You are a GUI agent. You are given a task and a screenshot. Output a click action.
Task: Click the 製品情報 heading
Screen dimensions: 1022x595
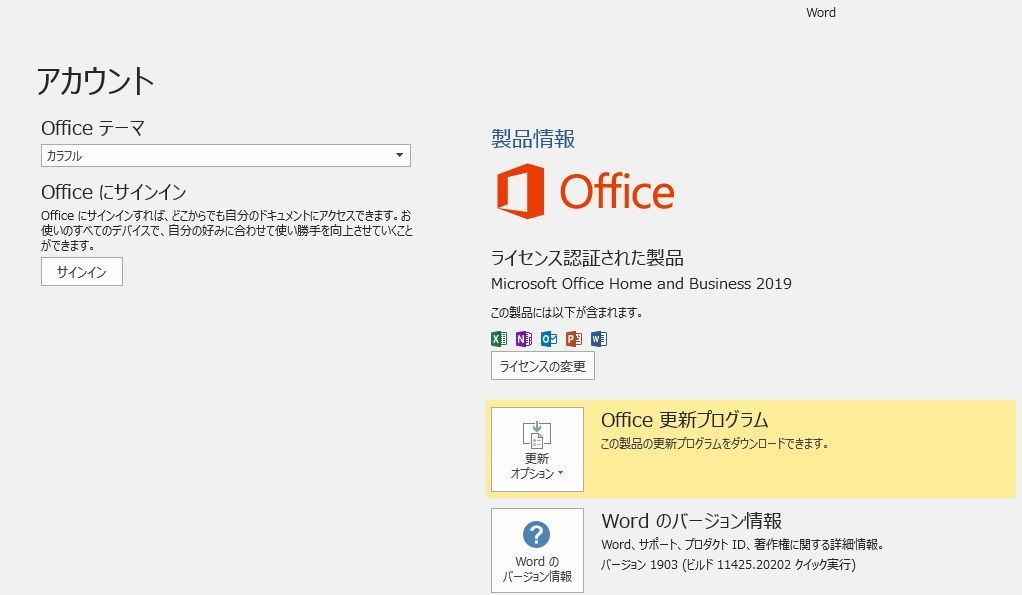[533, 139]
